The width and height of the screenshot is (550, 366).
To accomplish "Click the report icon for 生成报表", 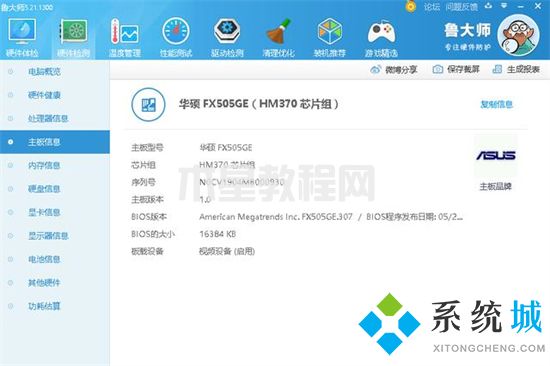I will pos(497,69).
